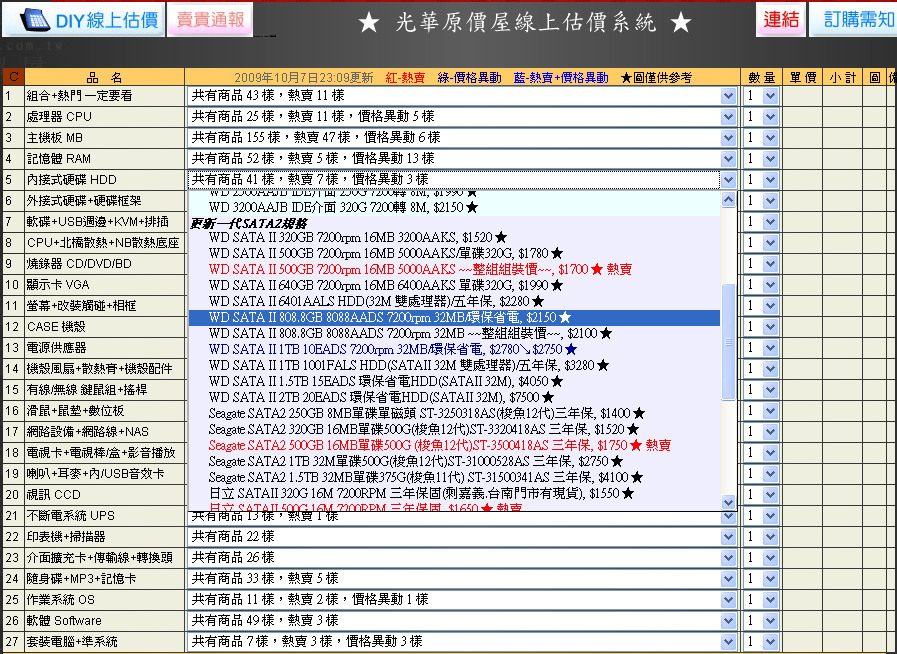Image resolution: width=897 pixels, height=654 pixels.
Task: Expand the 記憶體 RAM product dropdown
Action: point(728,158)
